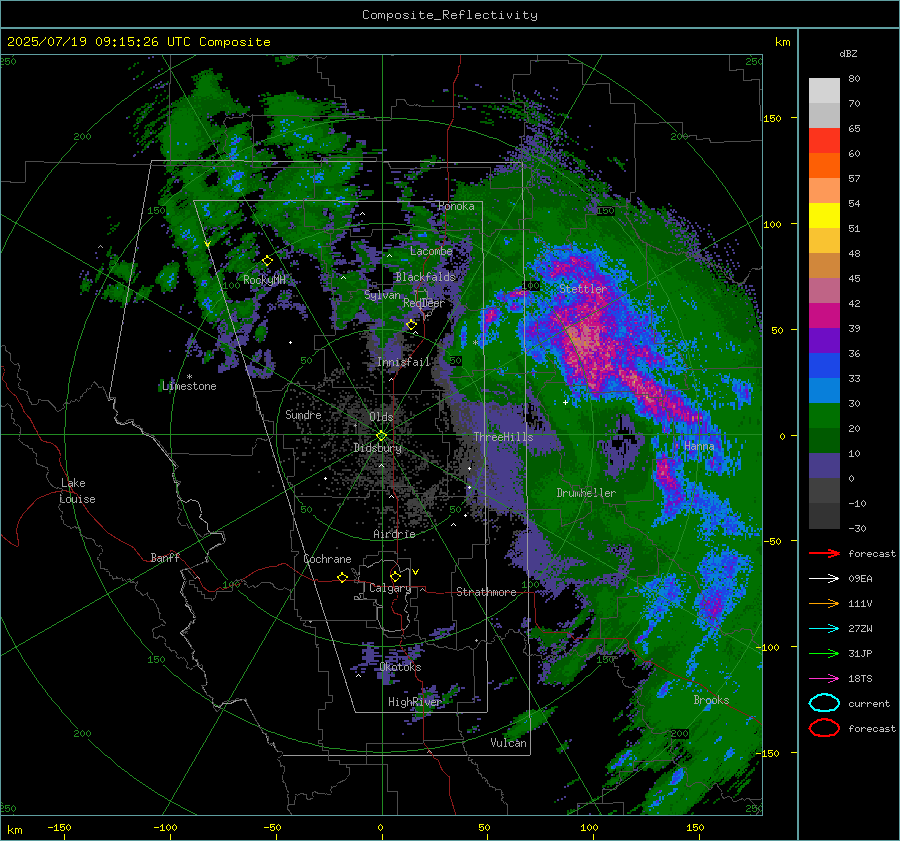Click the Strathmore label
The width and height of the screenshot is (900, 841).
pos(487,592)
